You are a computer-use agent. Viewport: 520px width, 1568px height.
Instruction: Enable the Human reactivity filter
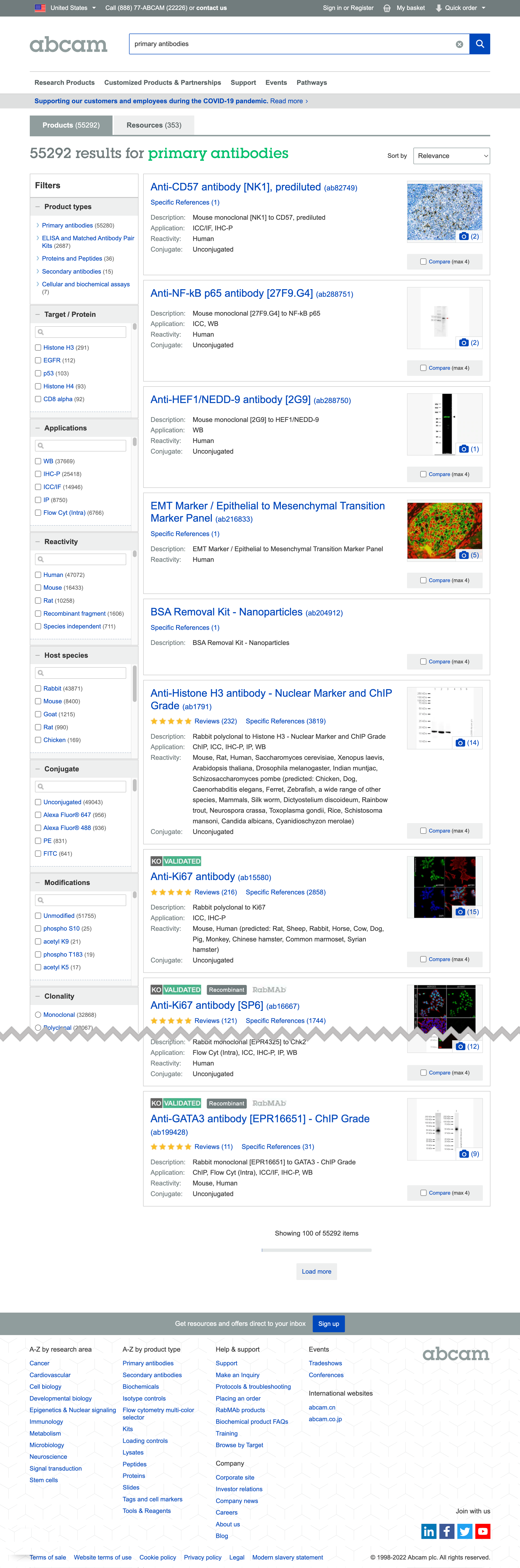click(38, 575)
